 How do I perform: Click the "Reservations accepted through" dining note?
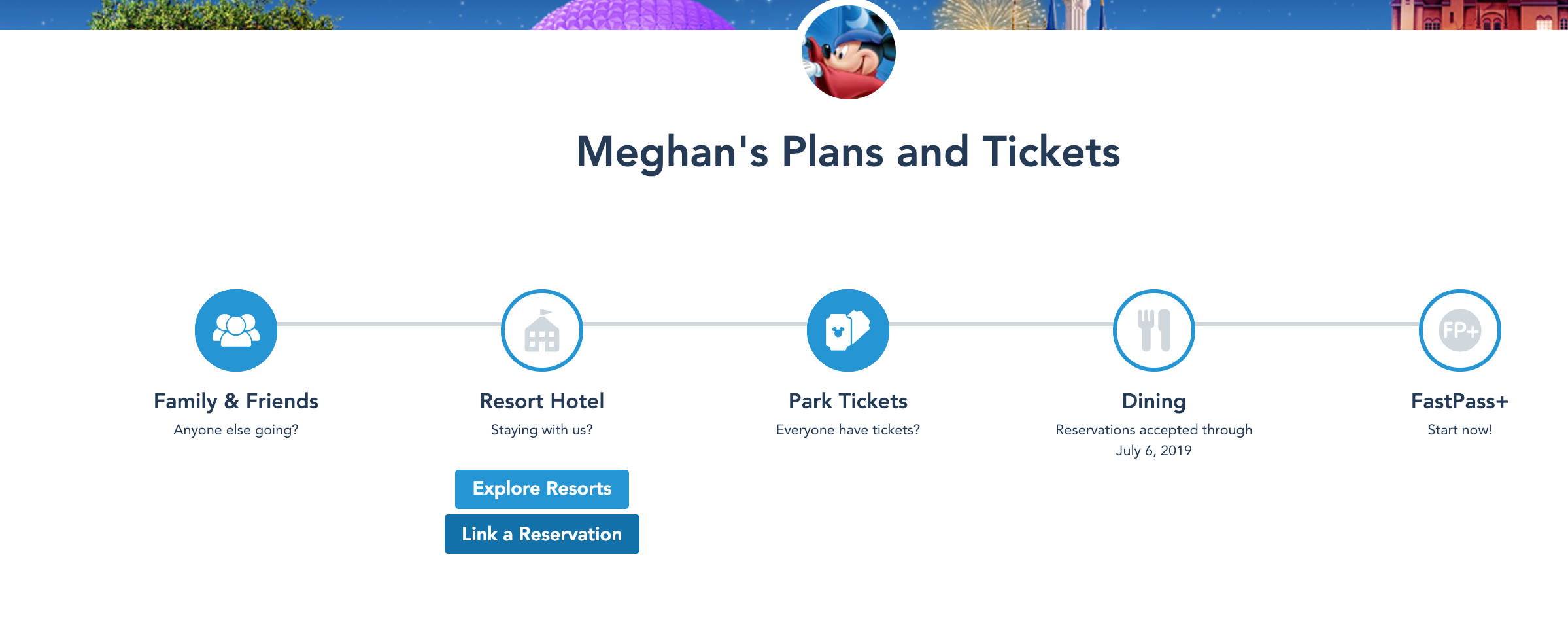tap(1153, 430)
